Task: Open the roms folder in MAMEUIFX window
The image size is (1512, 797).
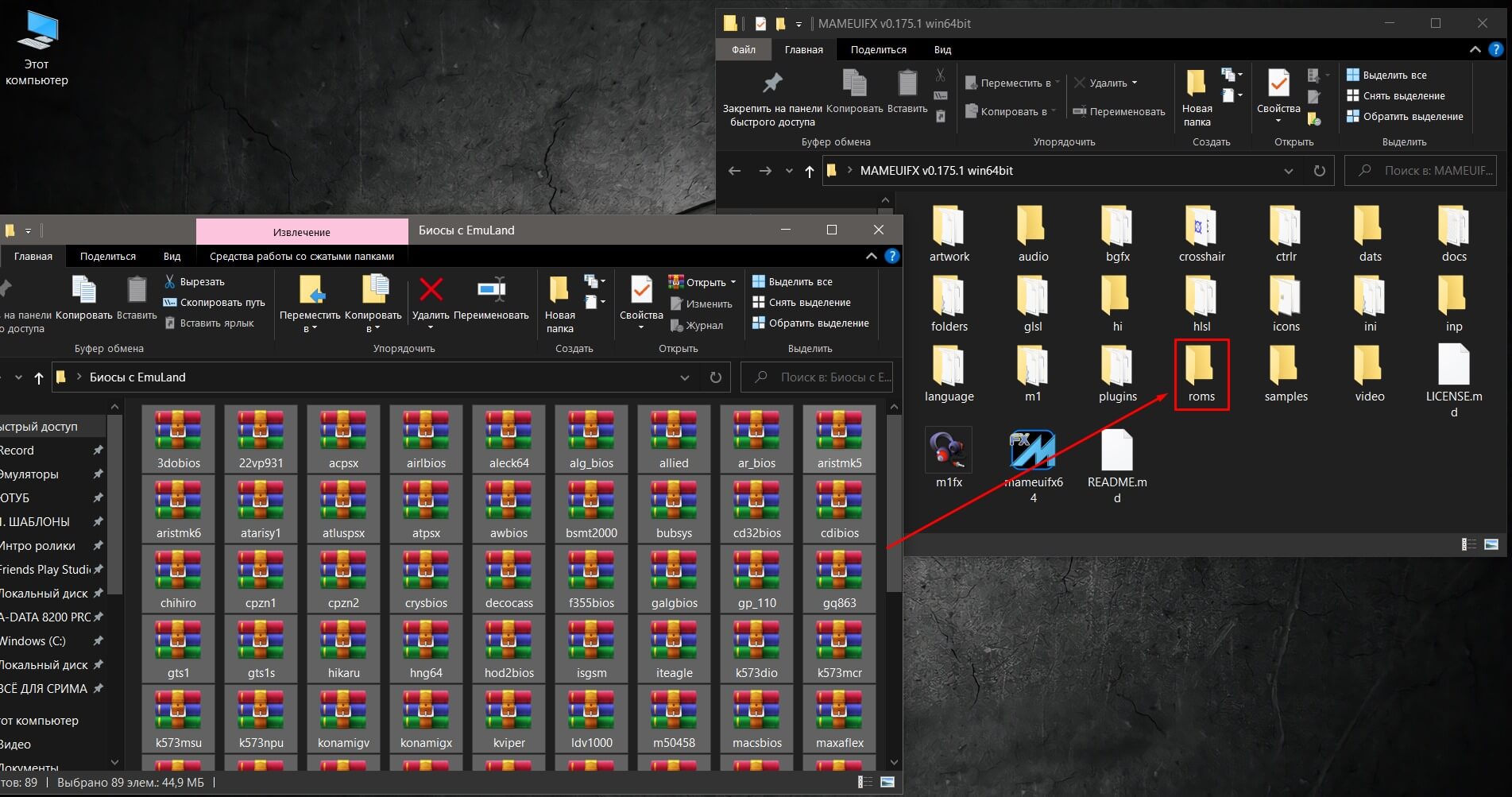Action: (1201, 374)
